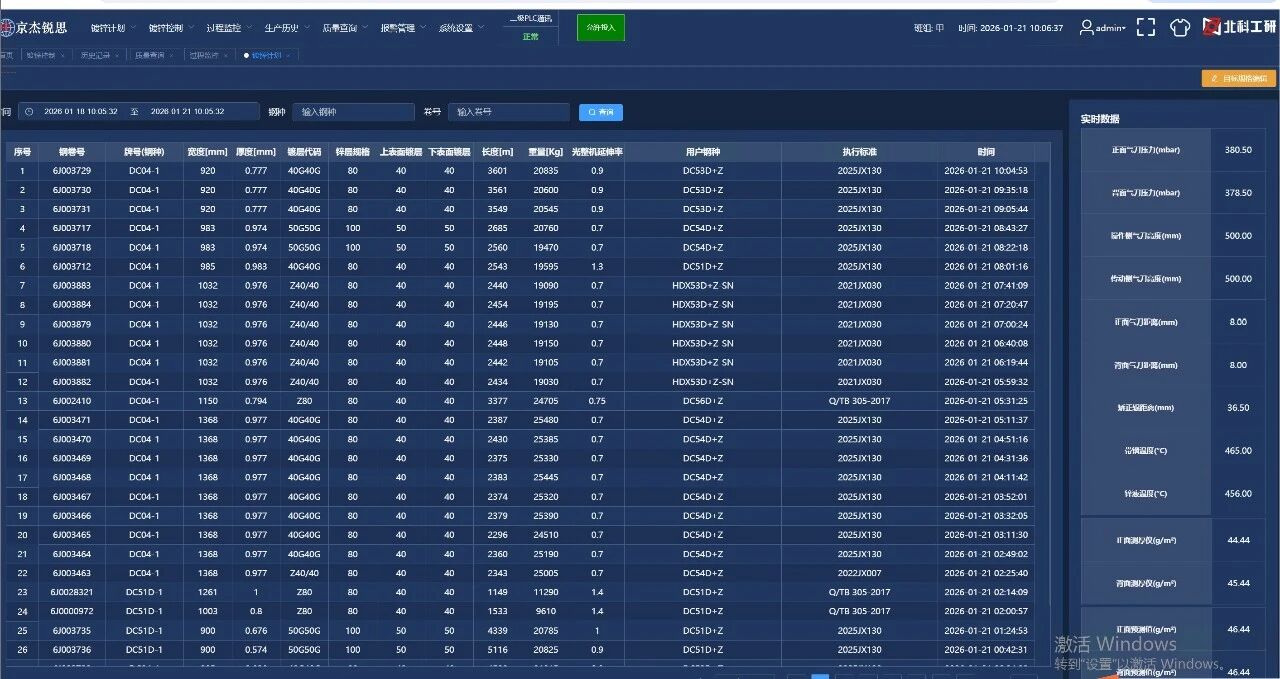Click the clock icon in date range field
Screen dimensions: 1280x679
(x=30, y=112)
